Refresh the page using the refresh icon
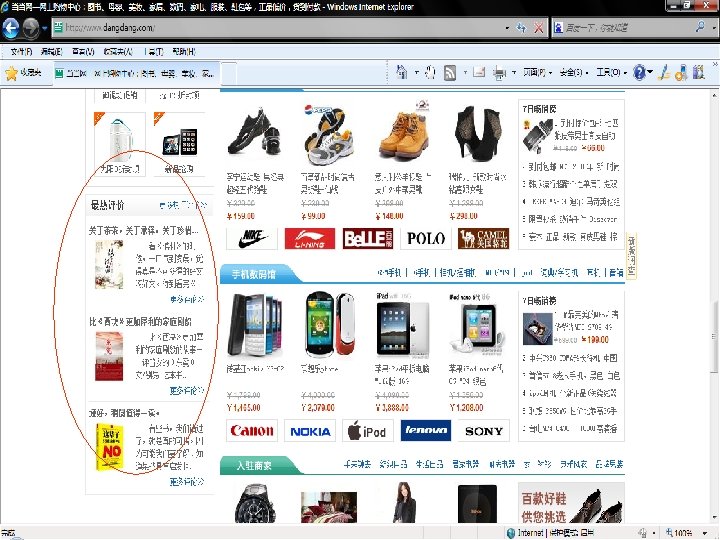This screenshot has height=540, width=720. click(x=522, y=28)
